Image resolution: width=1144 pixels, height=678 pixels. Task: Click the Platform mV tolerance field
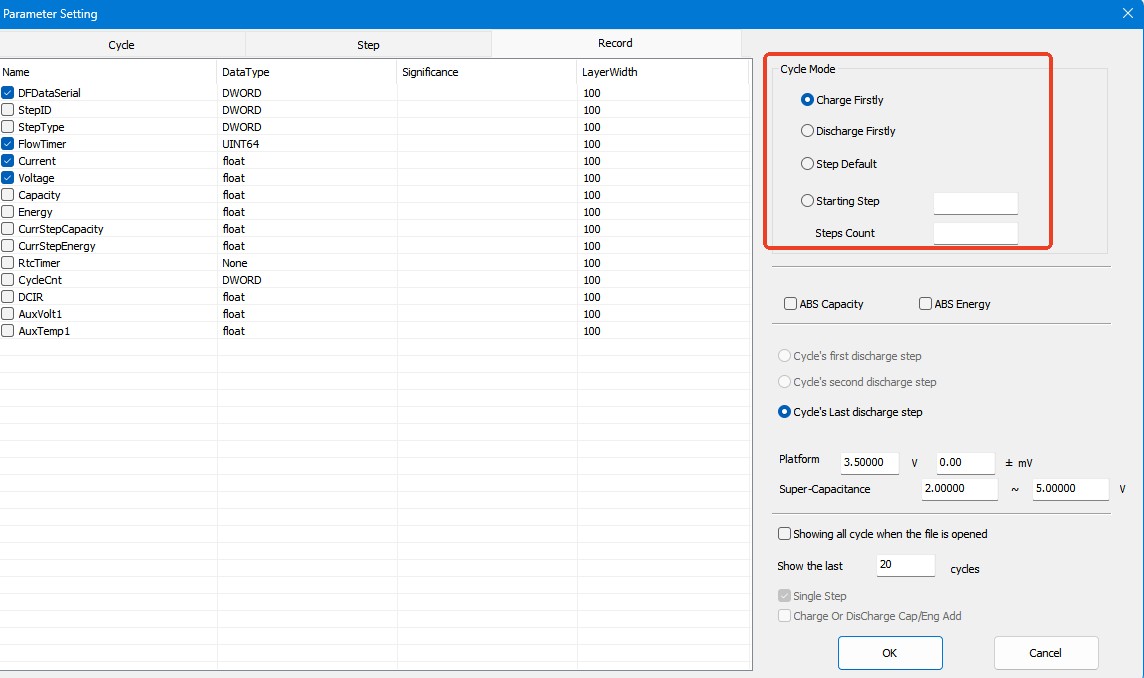[x=966, y=463]
